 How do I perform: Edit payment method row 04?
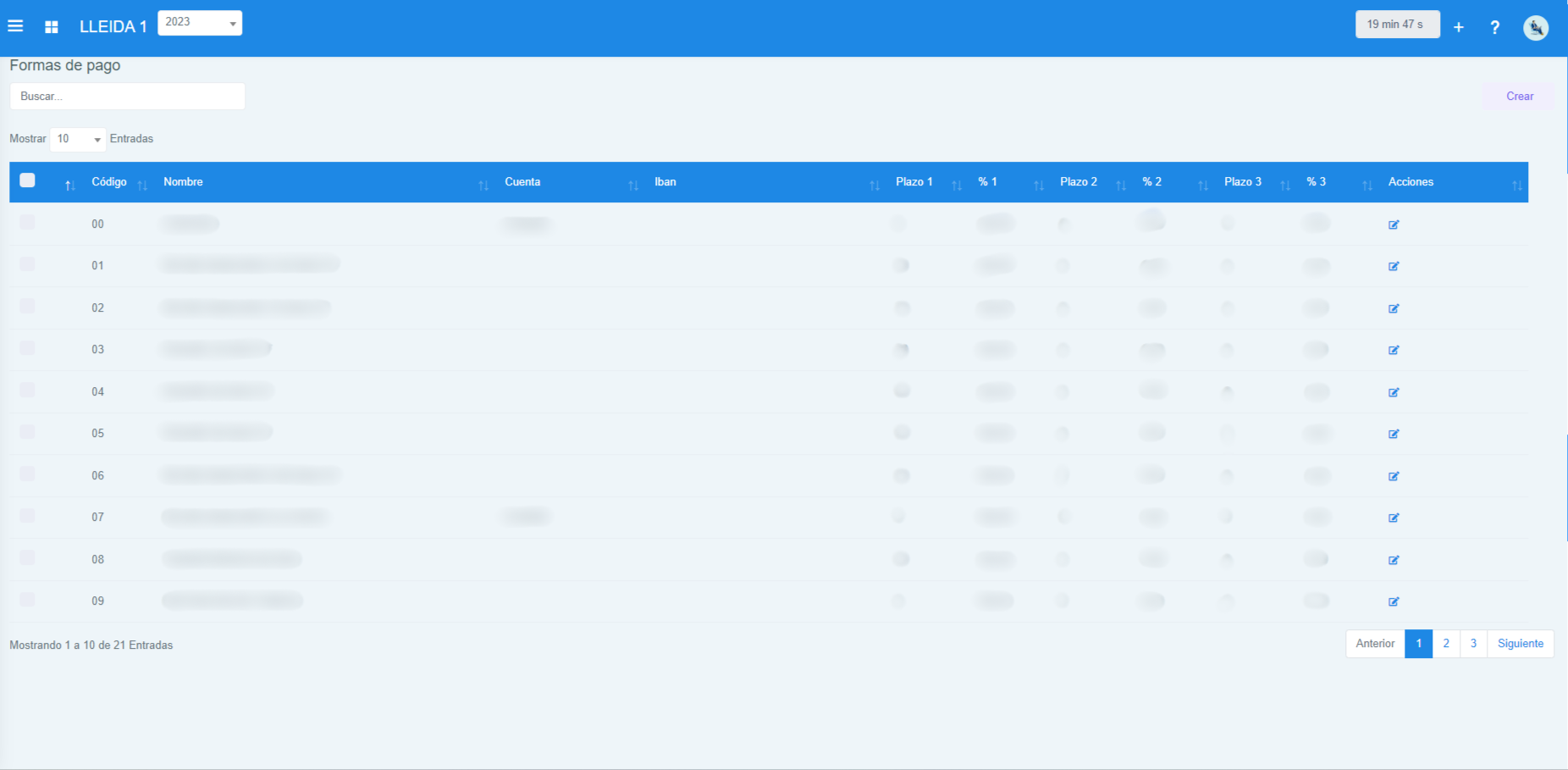pos(1394,392)
